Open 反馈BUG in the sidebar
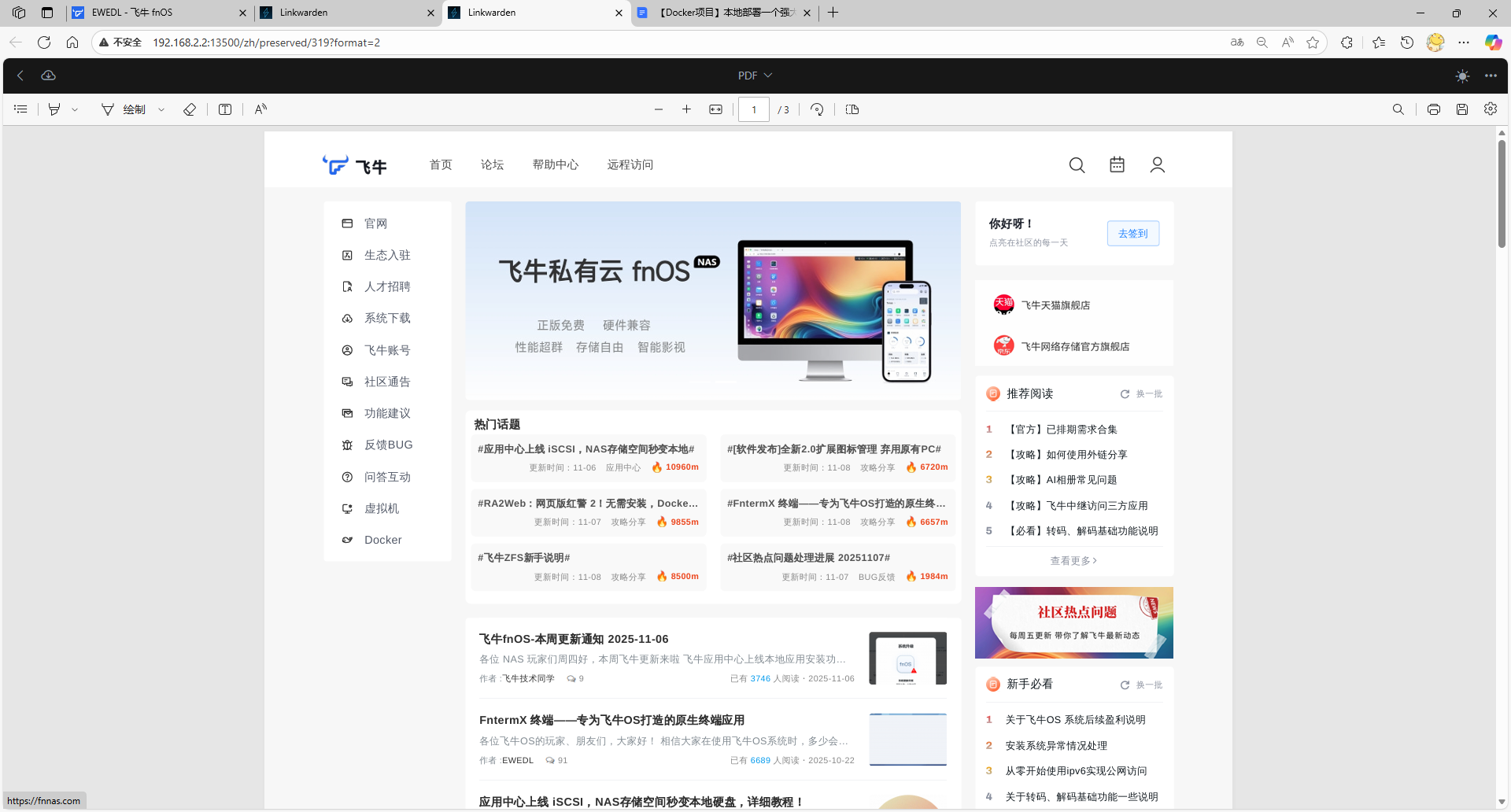This screenshot has height=812, width=1511. 387,445
